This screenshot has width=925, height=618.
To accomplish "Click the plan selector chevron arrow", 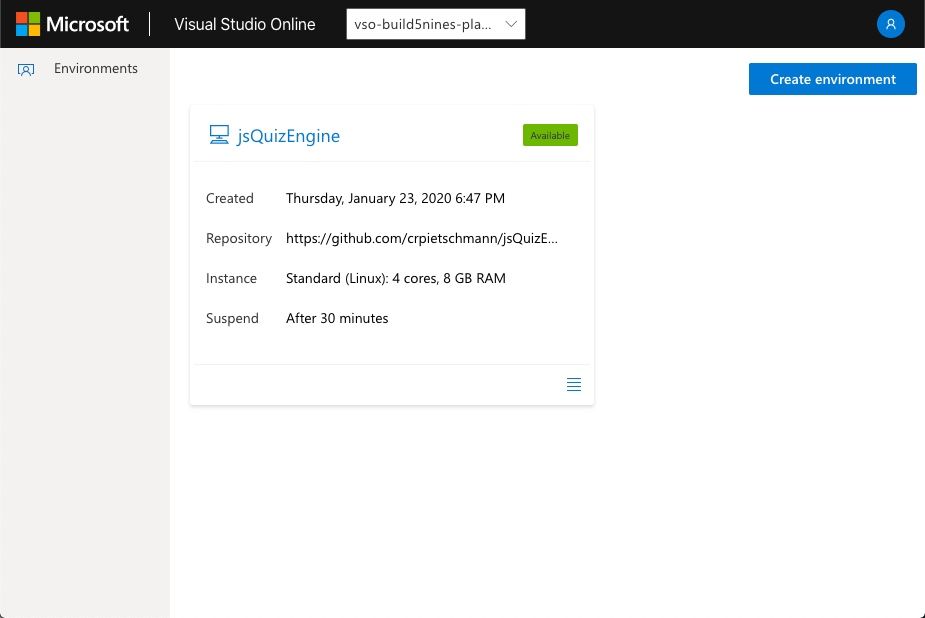I will coord(511,24).
